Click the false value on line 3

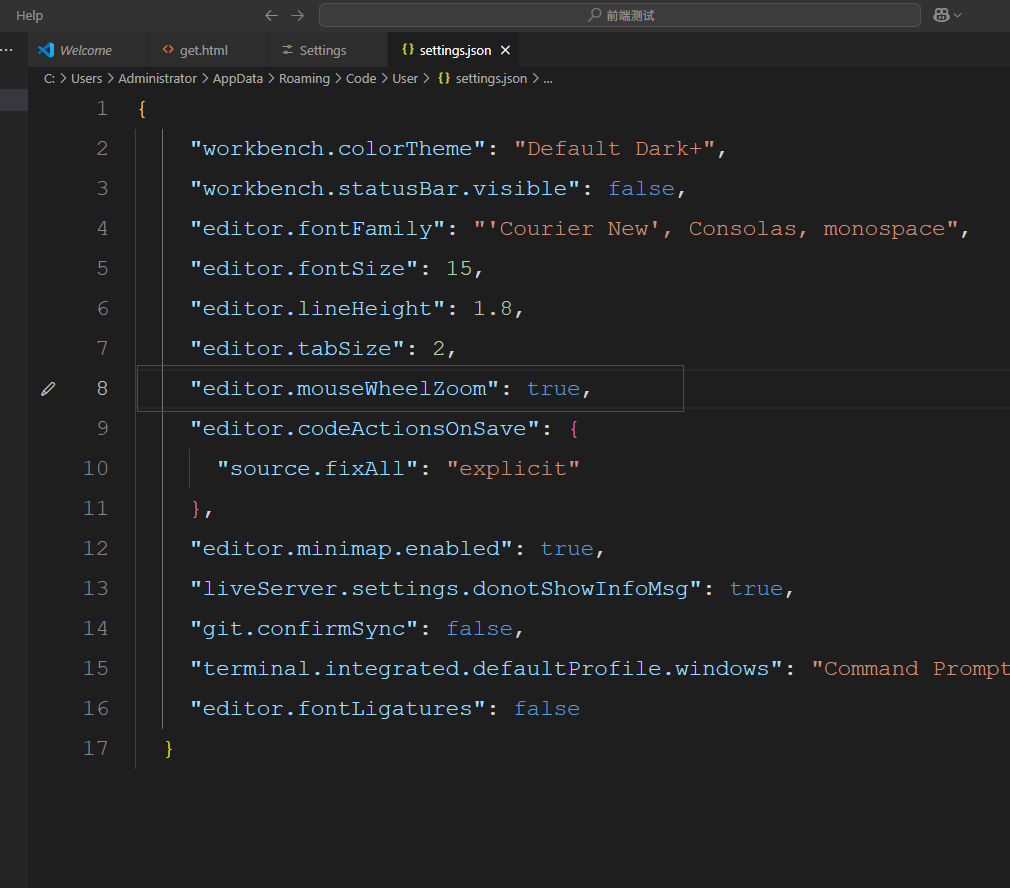point(642,189)
